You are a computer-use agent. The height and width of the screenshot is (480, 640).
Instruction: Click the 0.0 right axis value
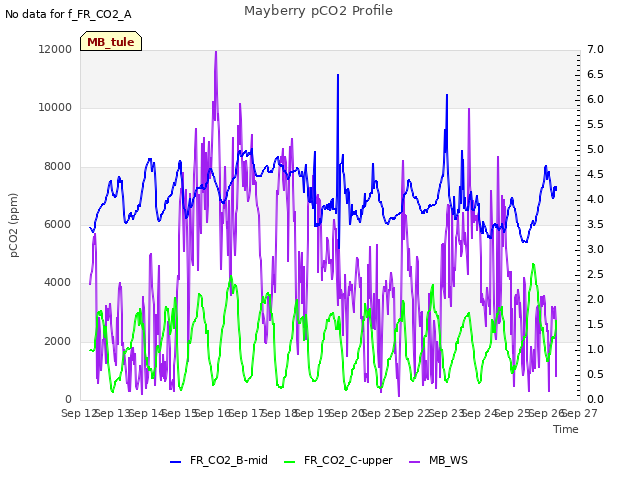[595, 399]
